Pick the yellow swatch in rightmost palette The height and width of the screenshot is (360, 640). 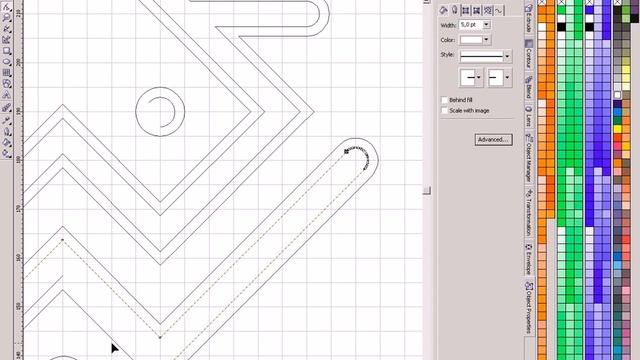tap(617, 129)
